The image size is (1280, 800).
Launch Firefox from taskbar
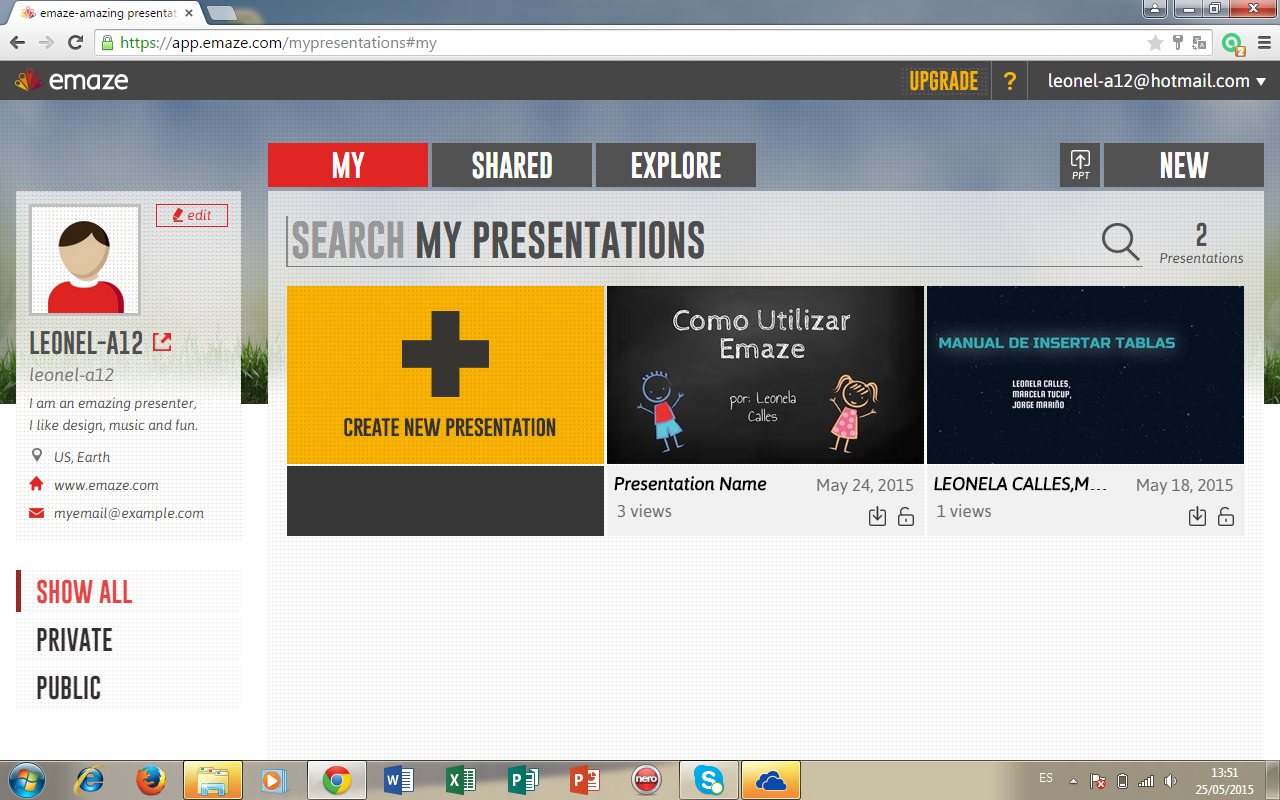click(151, 780)
